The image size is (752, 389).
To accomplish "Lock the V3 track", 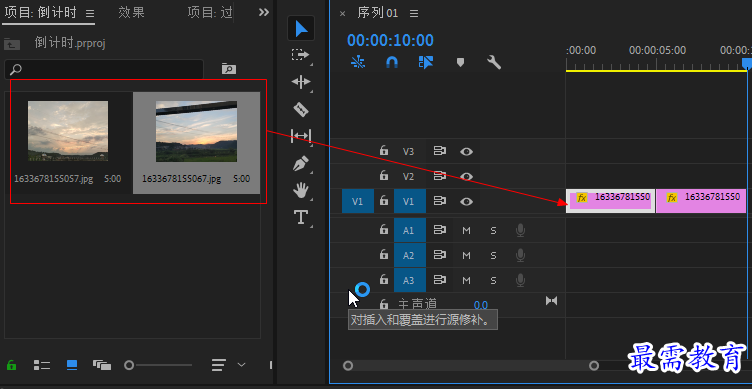I will click(384, 151).
